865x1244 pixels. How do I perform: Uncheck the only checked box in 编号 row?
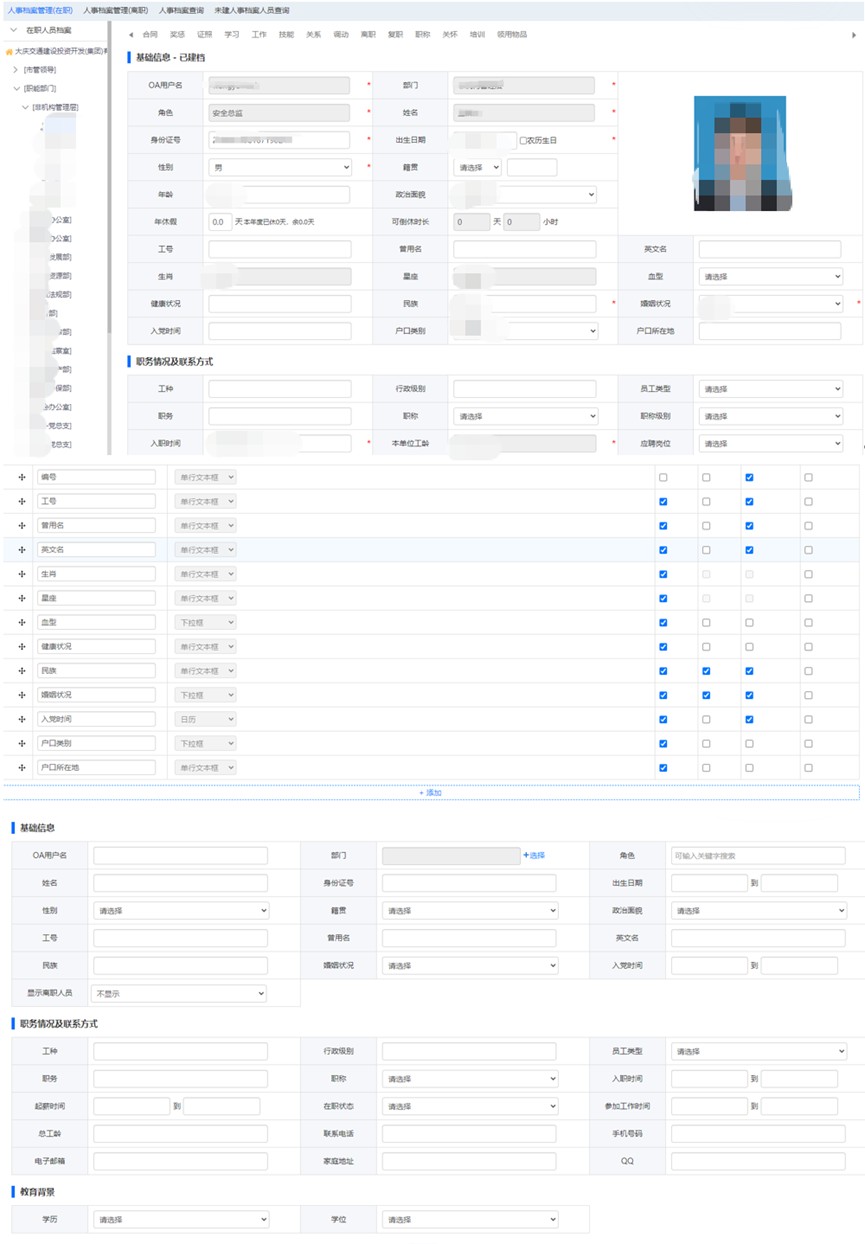tap(749, 478)
